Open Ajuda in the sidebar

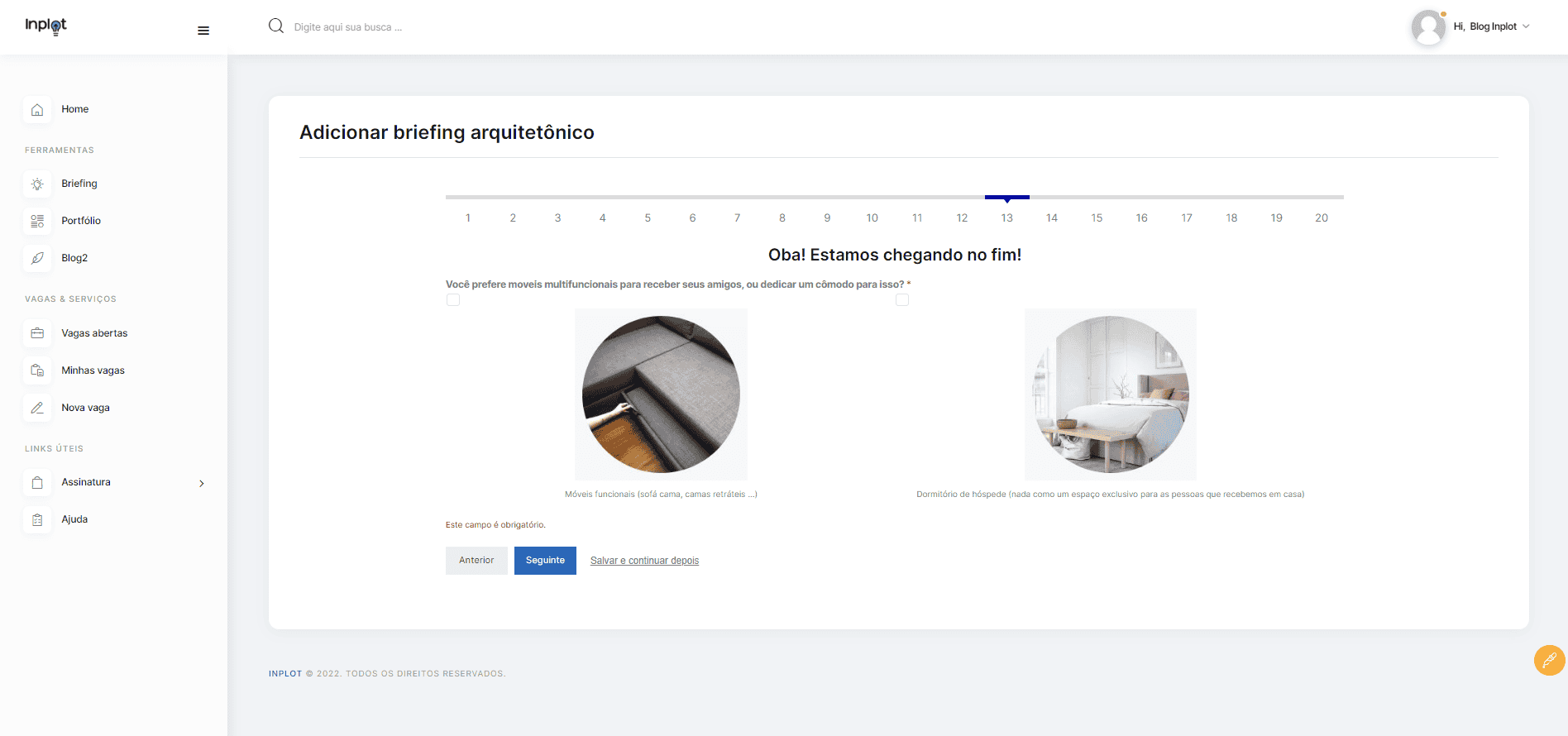click(x=74, y=519)
